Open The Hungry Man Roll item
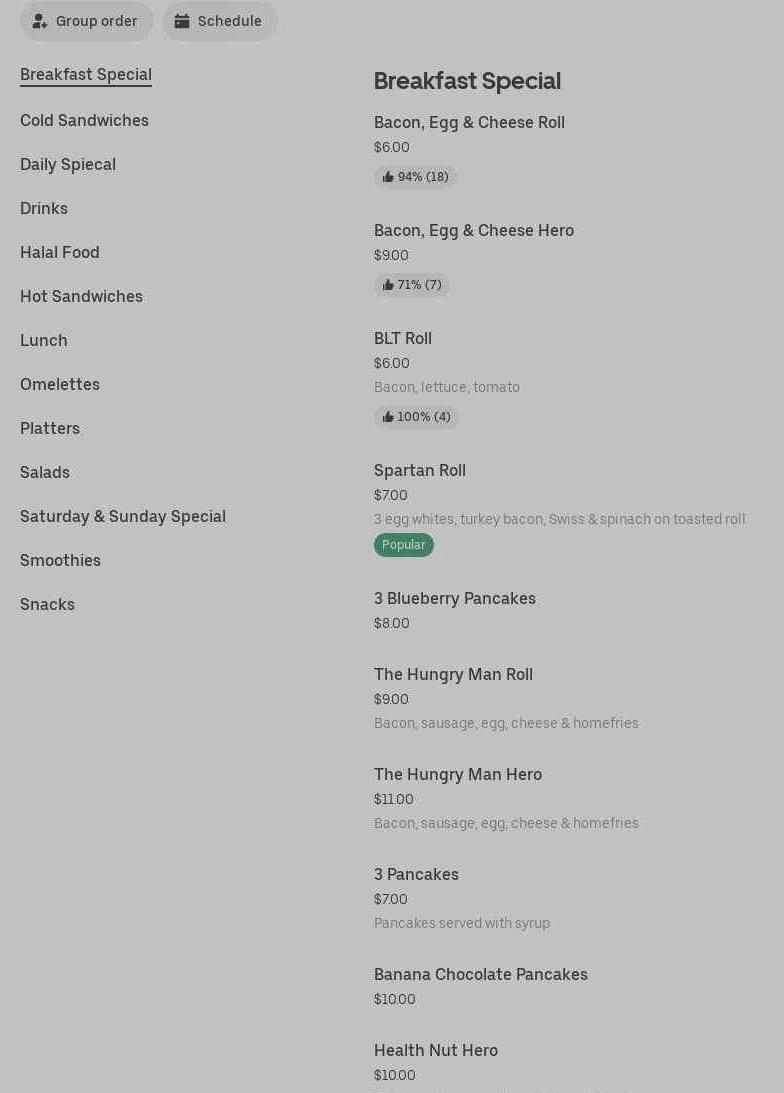 453,675
